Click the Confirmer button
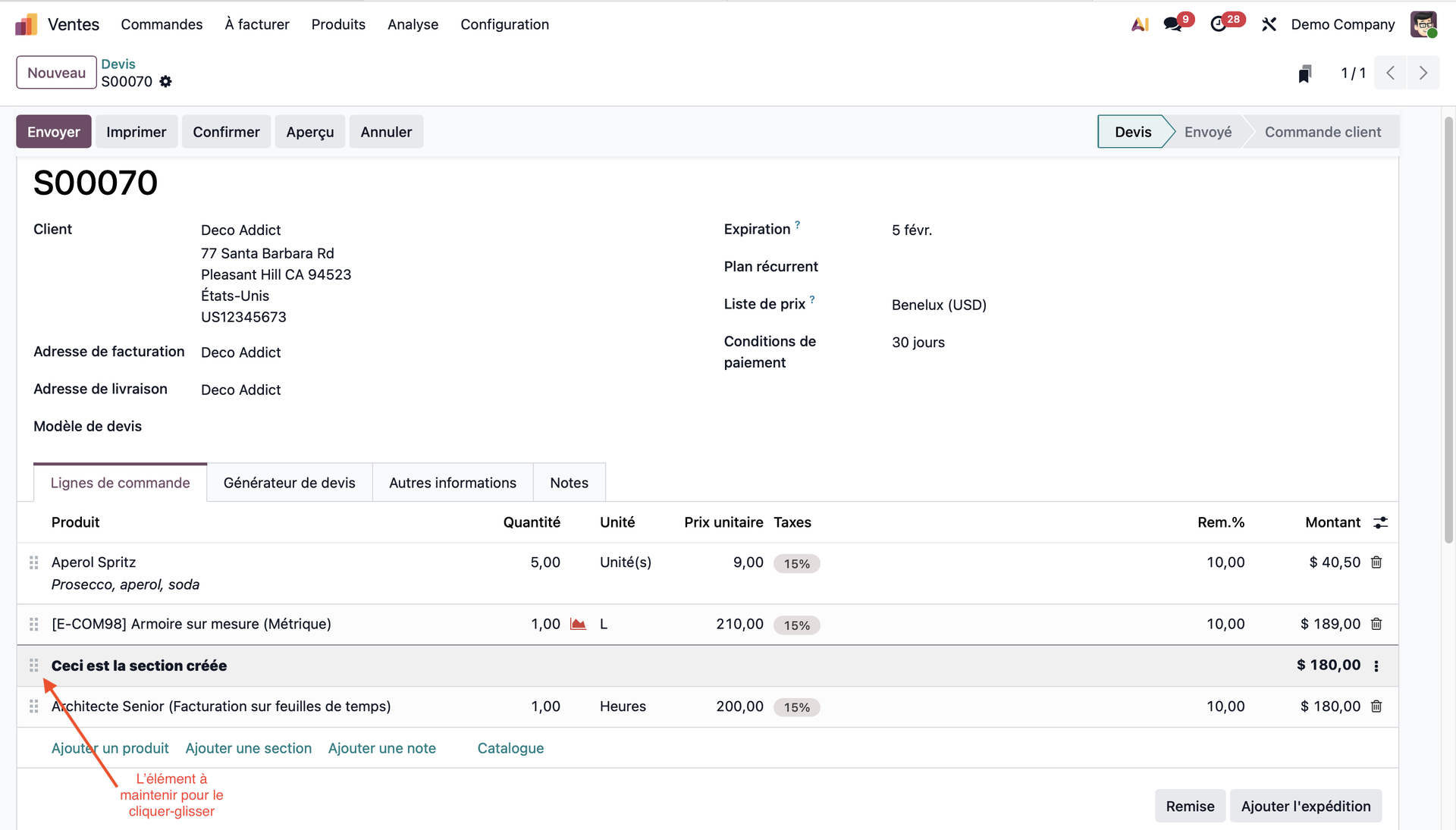1456x830 pixels. [226, 132]
